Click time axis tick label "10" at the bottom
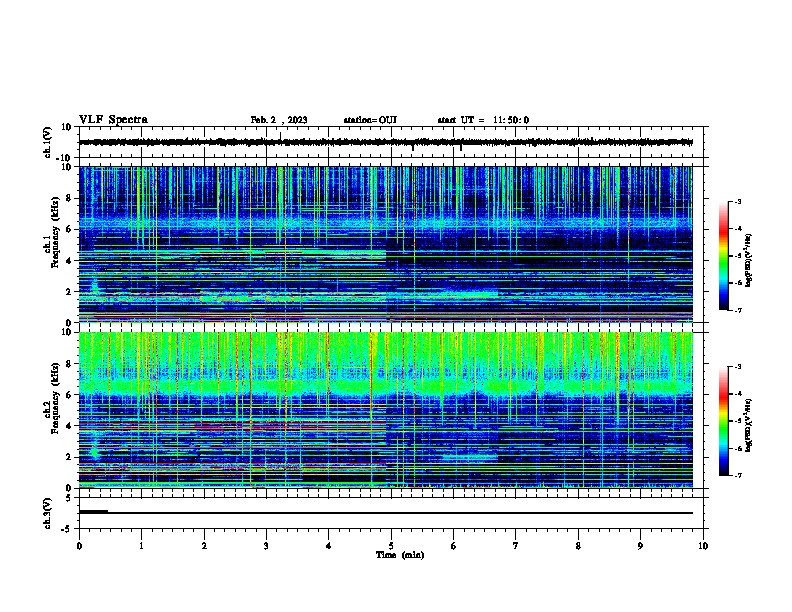Viewport: 792px width, 612px height. tap(703, 546)
